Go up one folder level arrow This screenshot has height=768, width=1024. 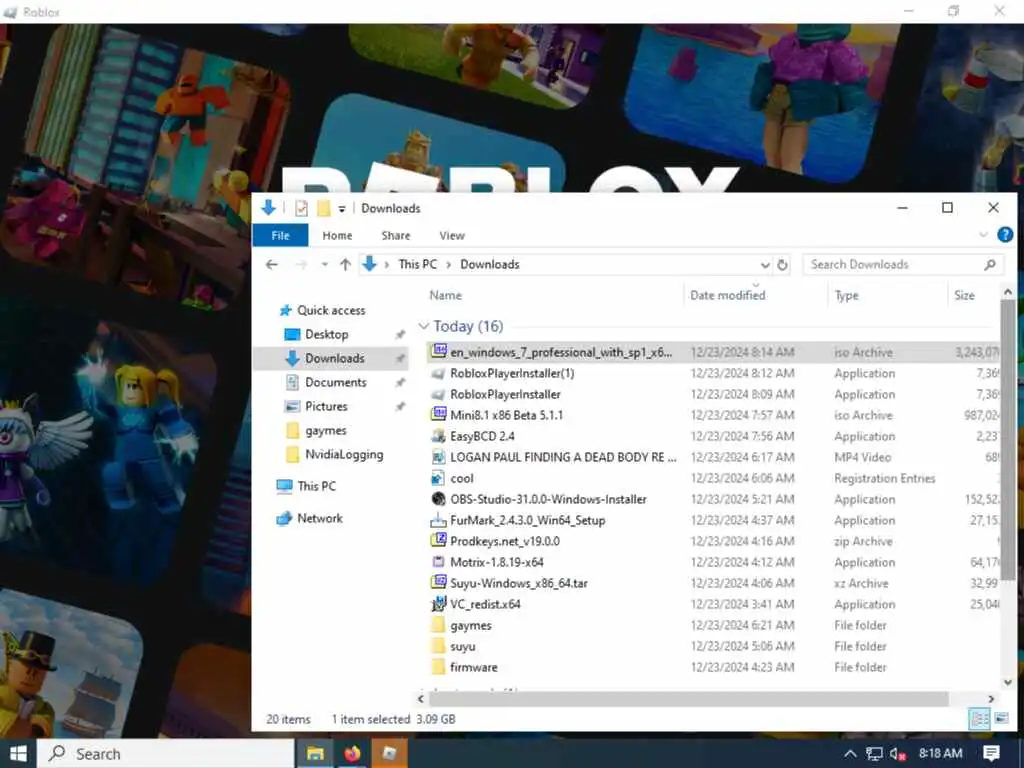click(x=345, y=264)
